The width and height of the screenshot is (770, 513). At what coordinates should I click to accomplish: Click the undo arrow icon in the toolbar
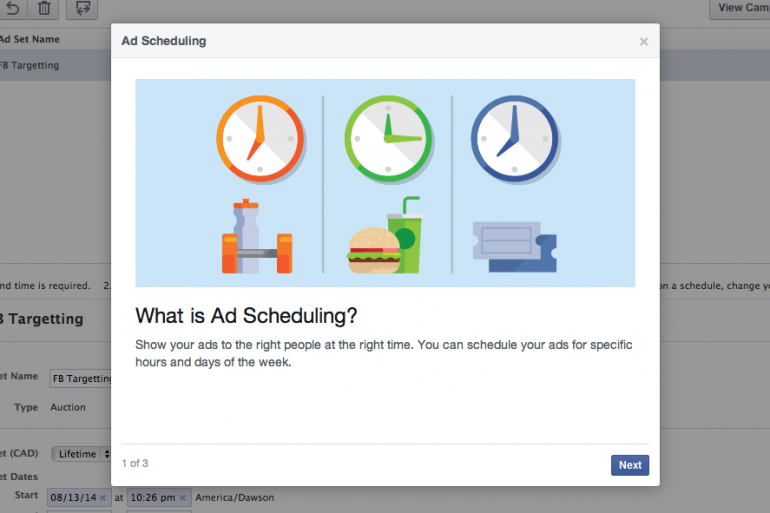(12, 9)
